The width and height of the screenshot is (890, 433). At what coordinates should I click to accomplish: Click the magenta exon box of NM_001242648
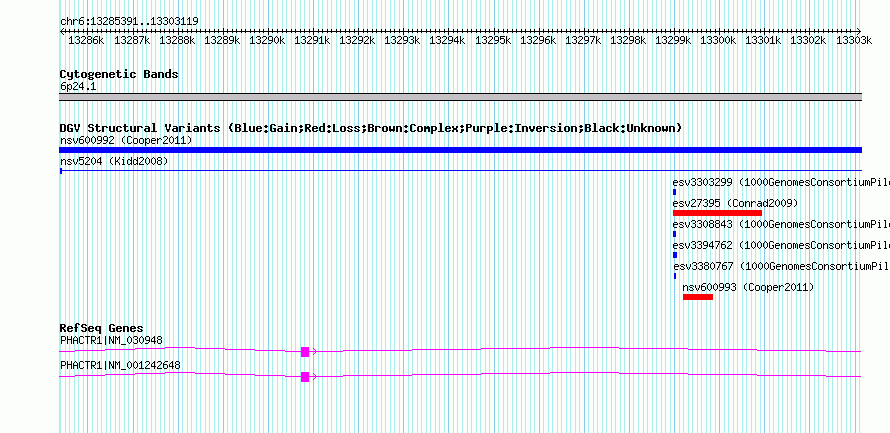point(305,377)
